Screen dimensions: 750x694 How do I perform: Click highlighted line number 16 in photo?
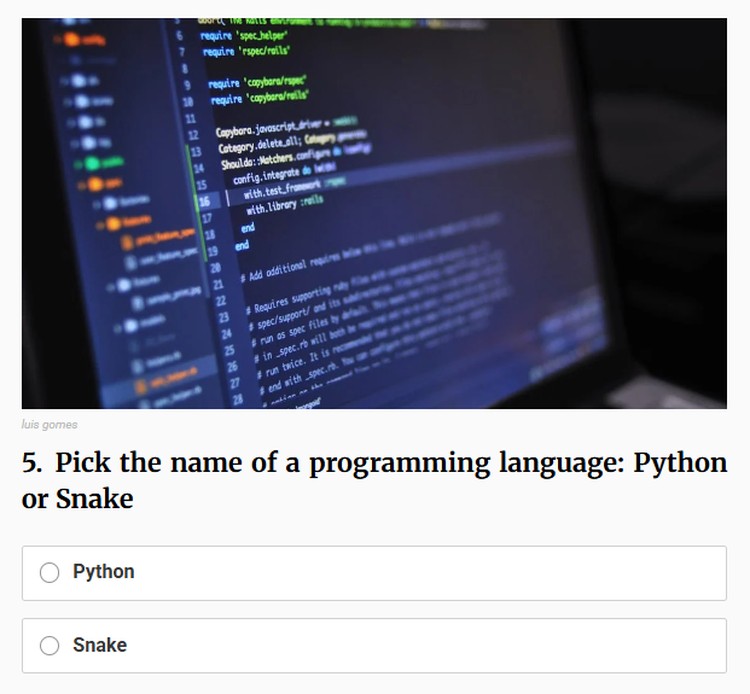coord(204,200)
